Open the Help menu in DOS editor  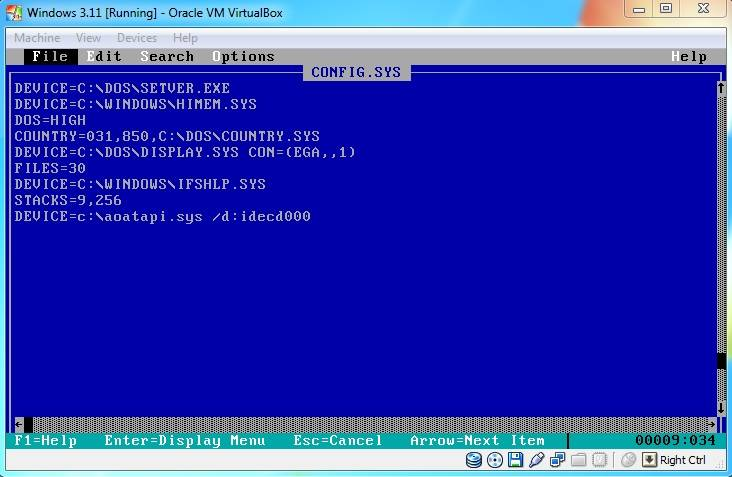click(688, 57)
